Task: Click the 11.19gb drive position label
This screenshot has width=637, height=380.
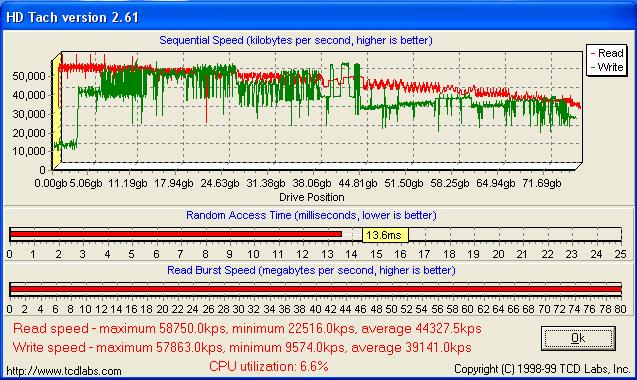Action: click(x=128, y=183)
